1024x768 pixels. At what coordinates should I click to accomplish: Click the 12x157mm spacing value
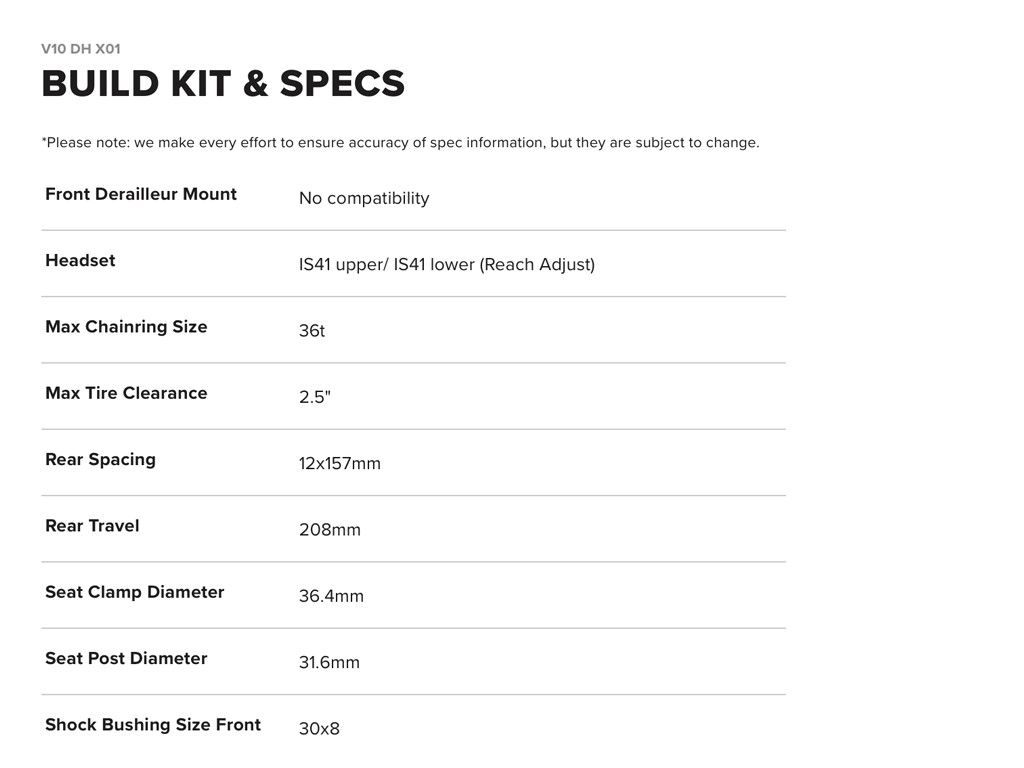point(340,464)
